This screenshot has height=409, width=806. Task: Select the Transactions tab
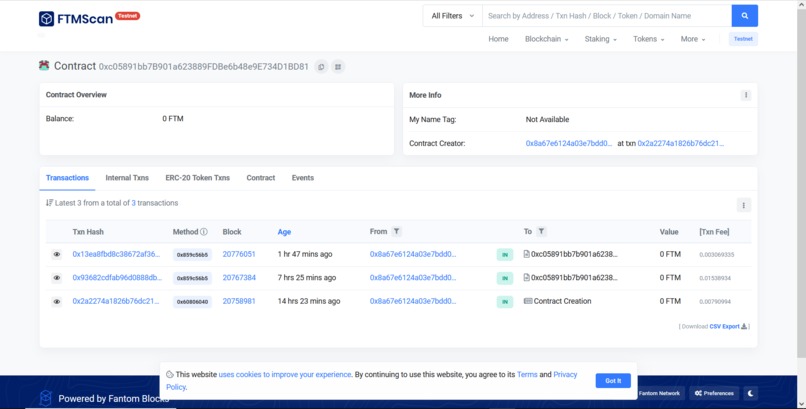pos(67,178)
